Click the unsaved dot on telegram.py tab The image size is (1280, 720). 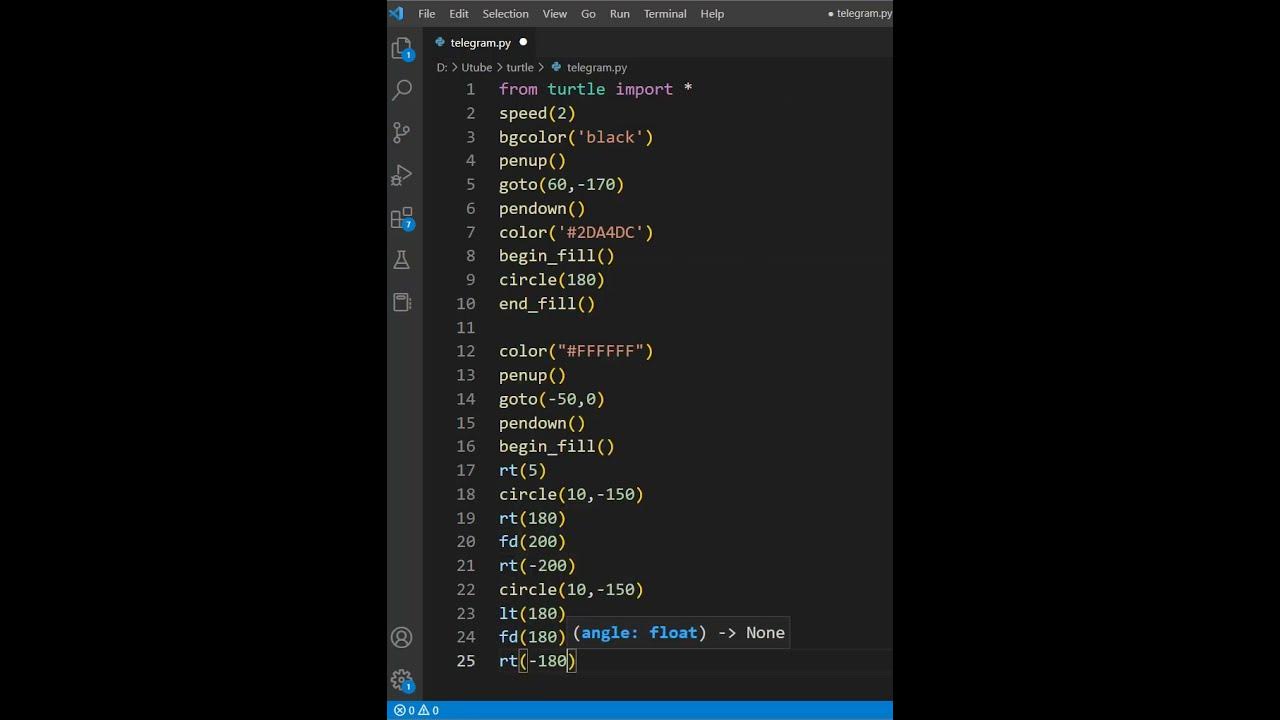pos(523,43)
